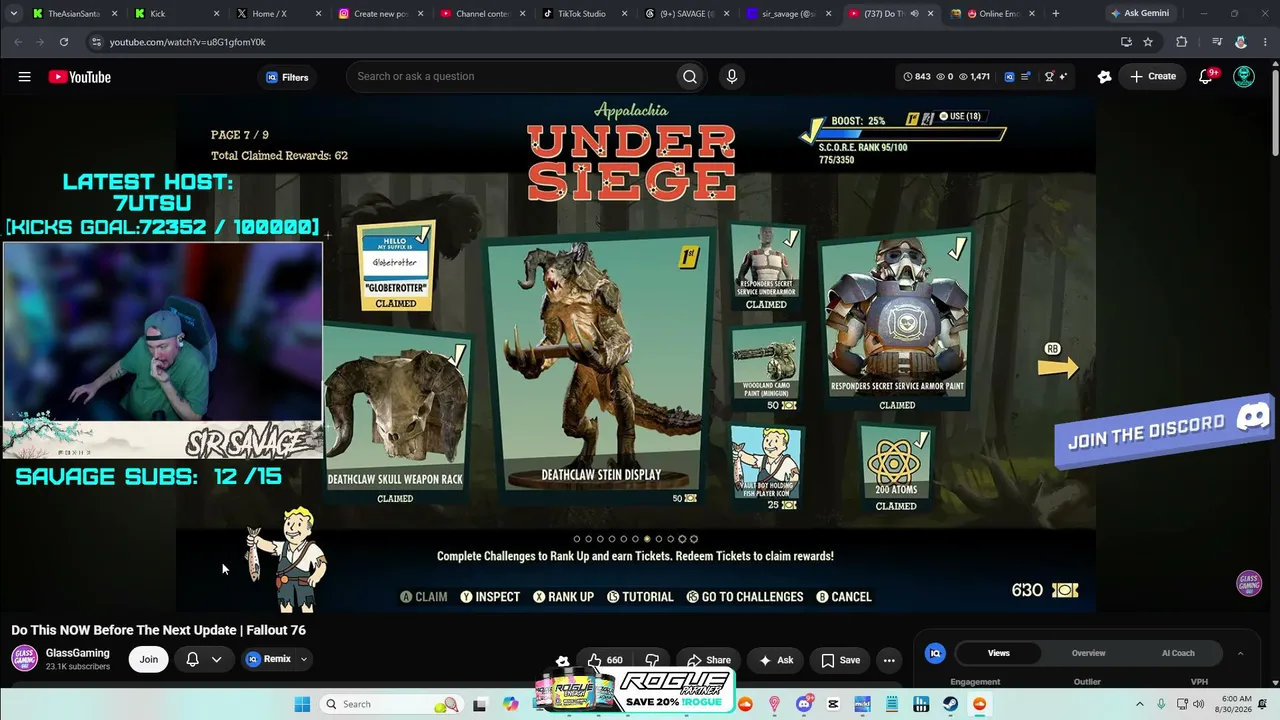The width and height of the screenshot is (1280, 720).
Task: Open Ask Gemini in the browser
Action: pos(1139,14)
